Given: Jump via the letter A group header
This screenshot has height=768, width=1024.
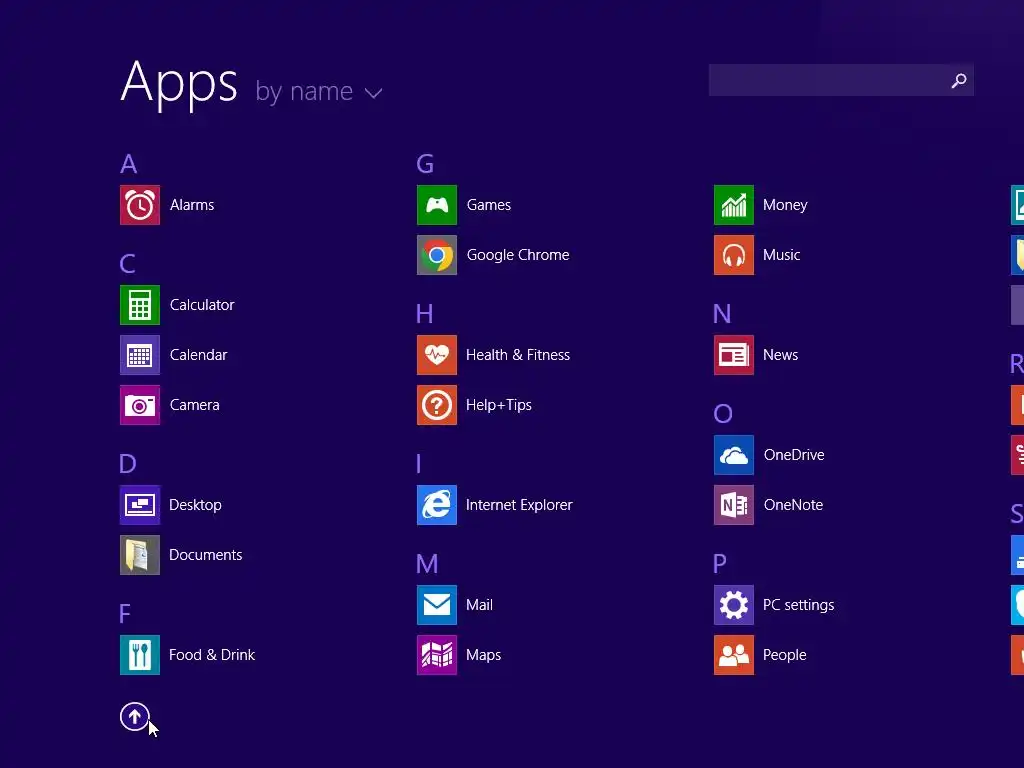Looking at the screenshot, I should coord(129,164).
